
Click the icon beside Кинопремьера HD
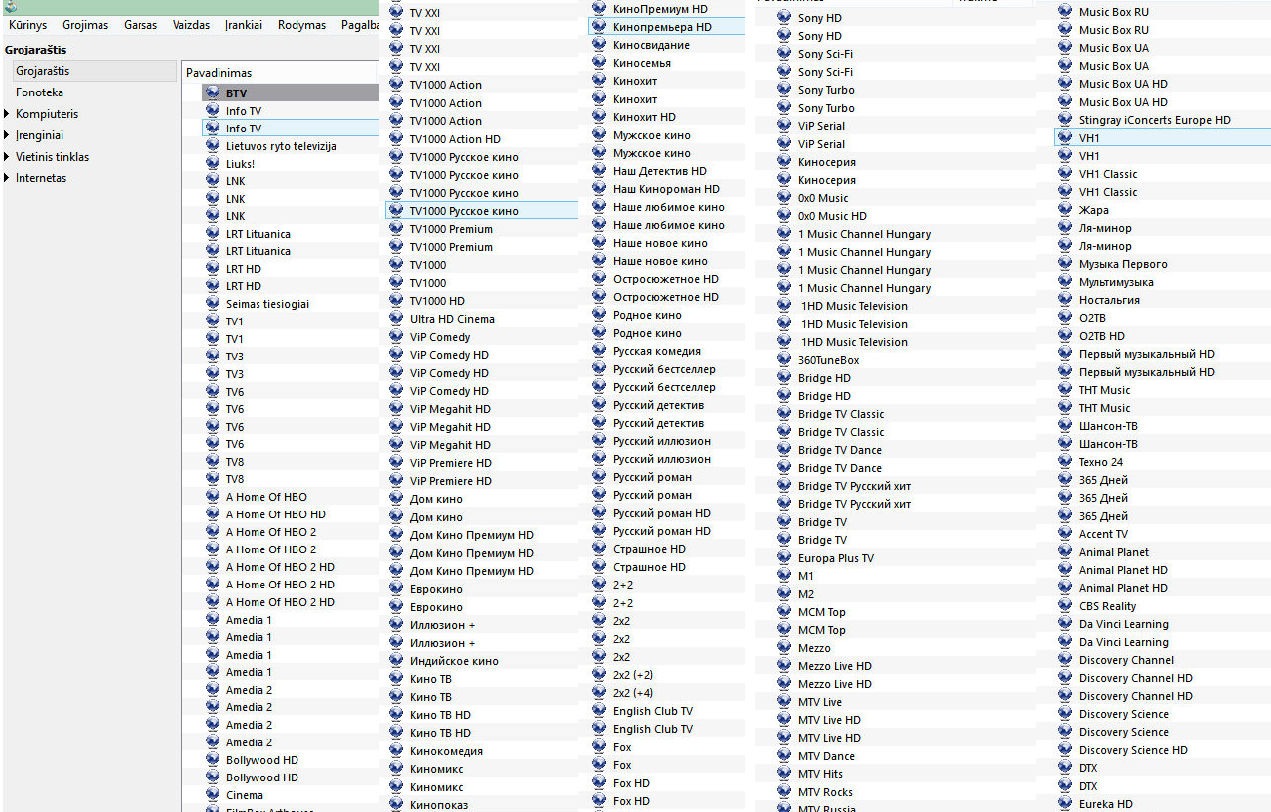click(x=599, y=27)
